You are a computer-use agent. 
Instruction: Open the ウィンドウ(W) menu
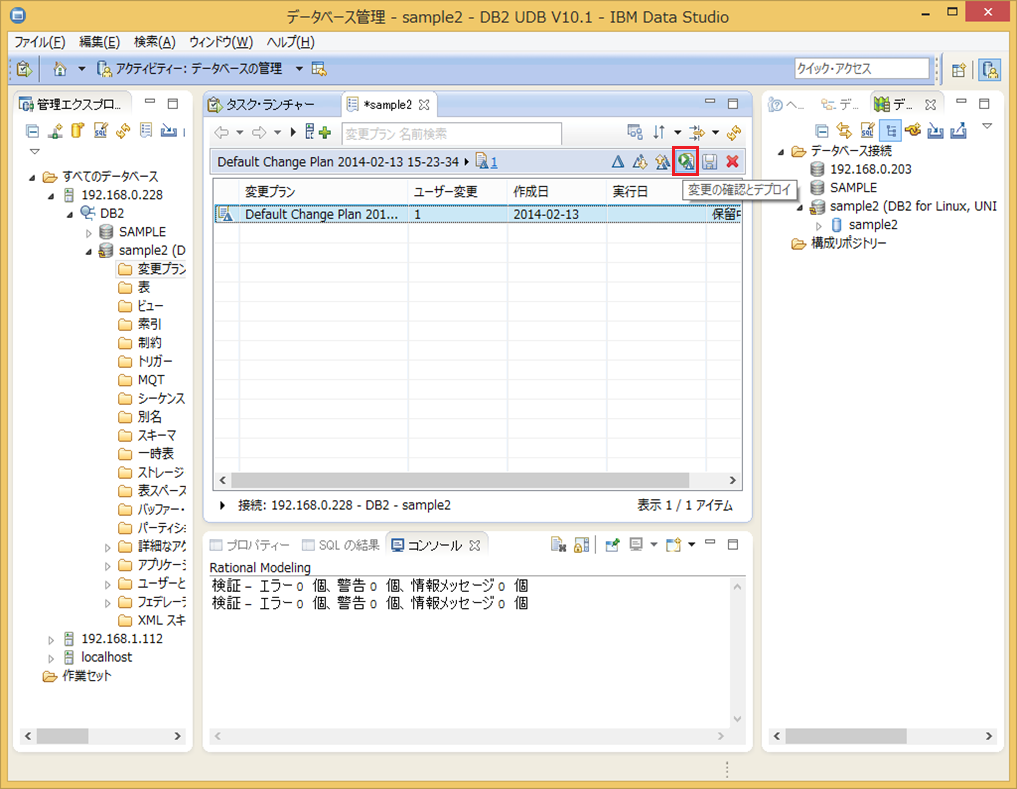(221, 42)
